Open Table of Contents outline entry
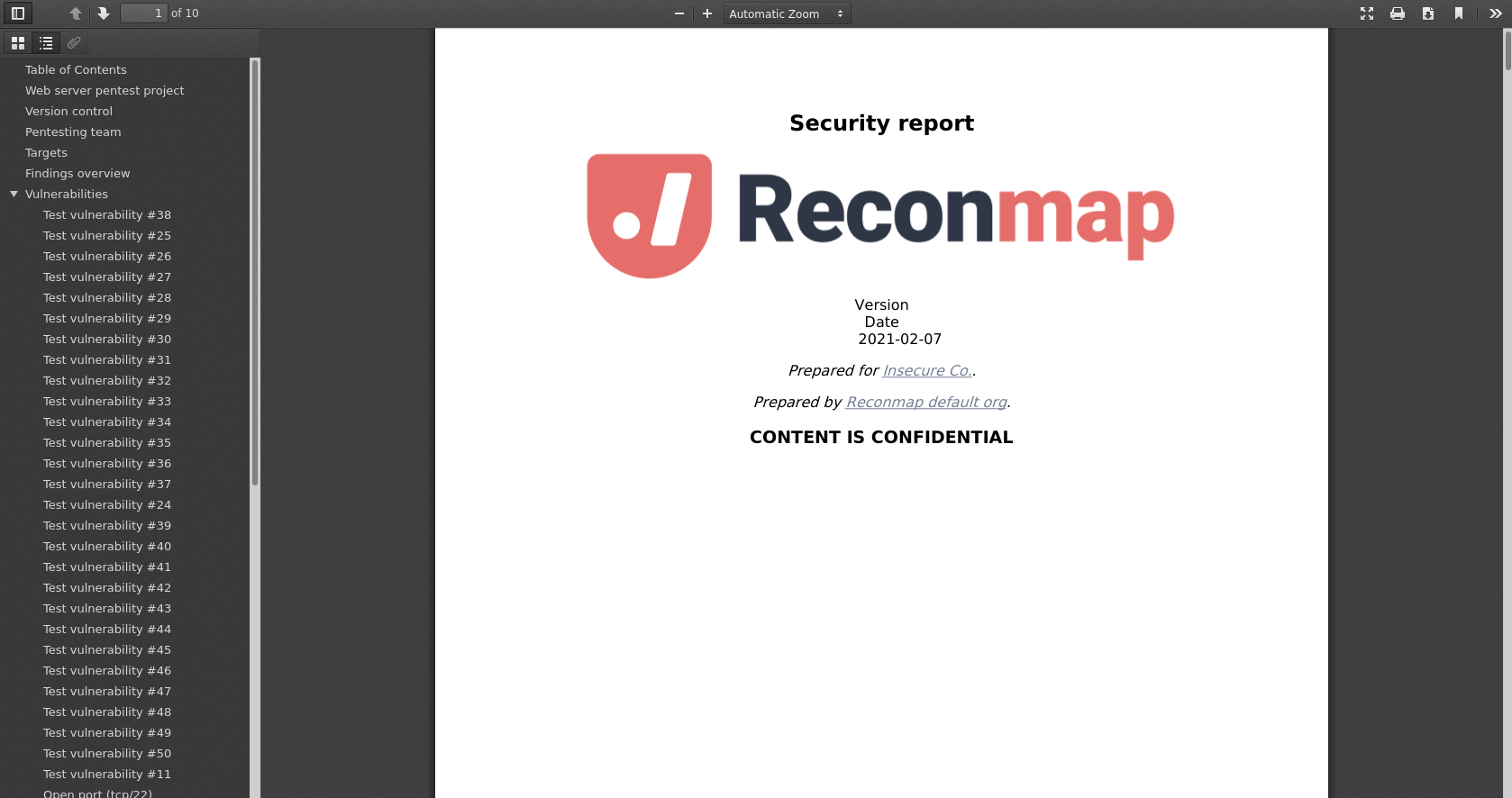 tap(76, 69)
